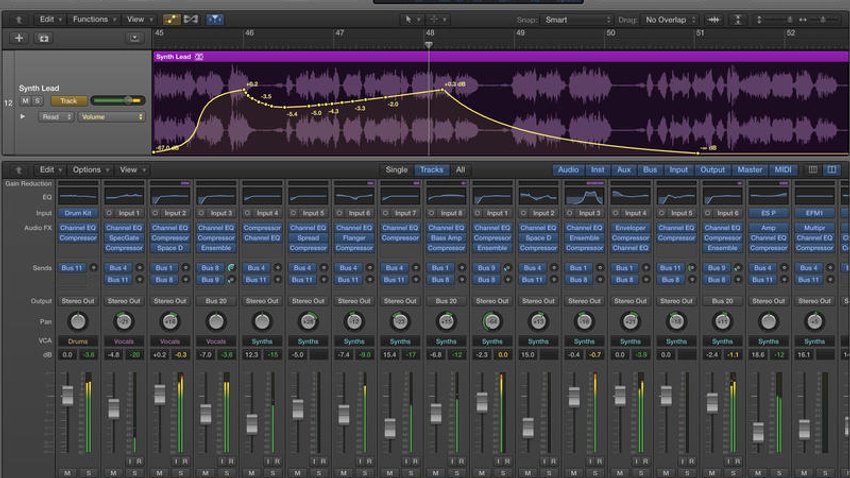Toggle the blue Catch Playhead button
Screen dimensions: 850x478
215,20
